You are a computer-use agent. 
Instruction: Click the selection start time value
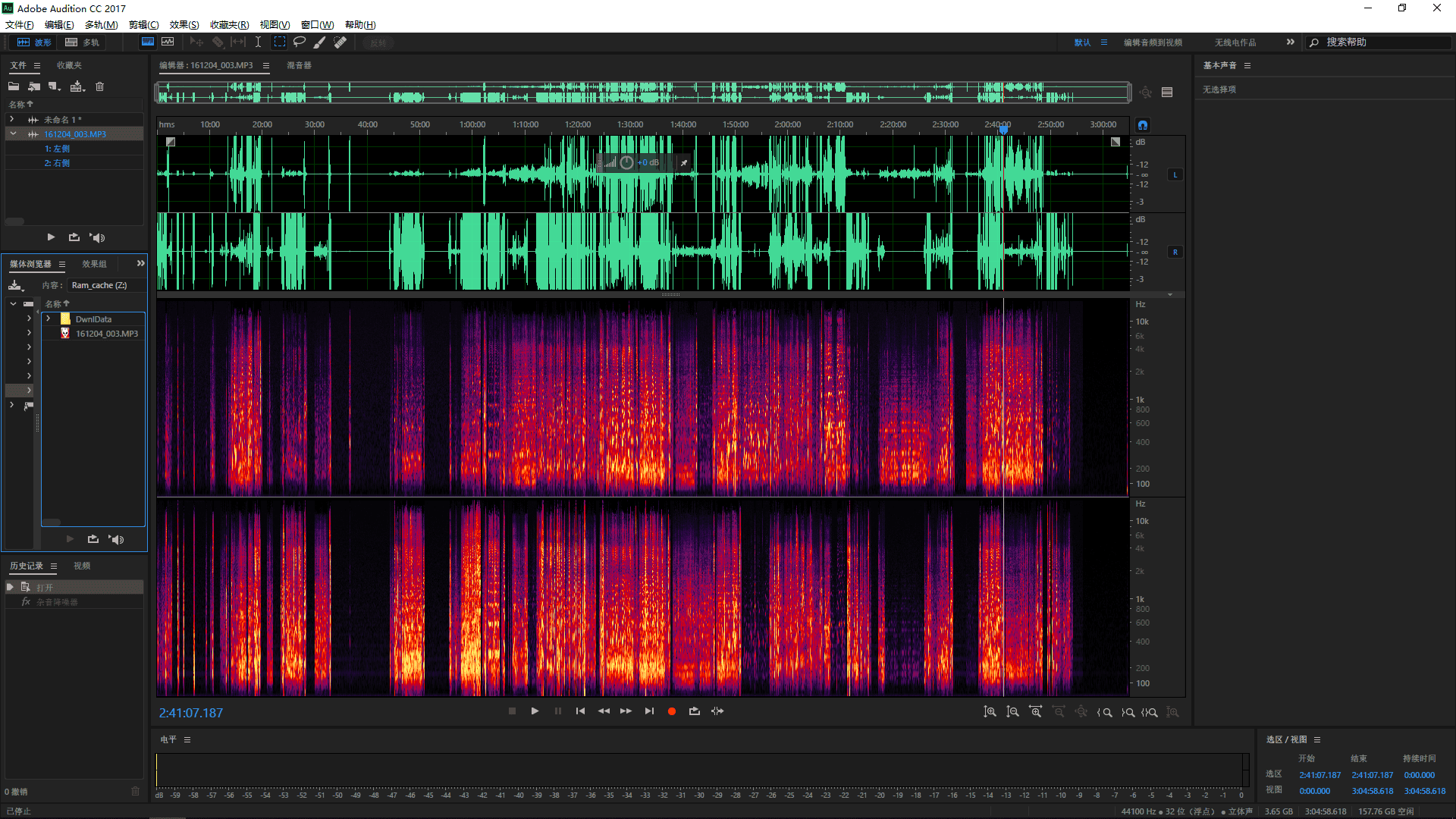[x=1319, y=775]
